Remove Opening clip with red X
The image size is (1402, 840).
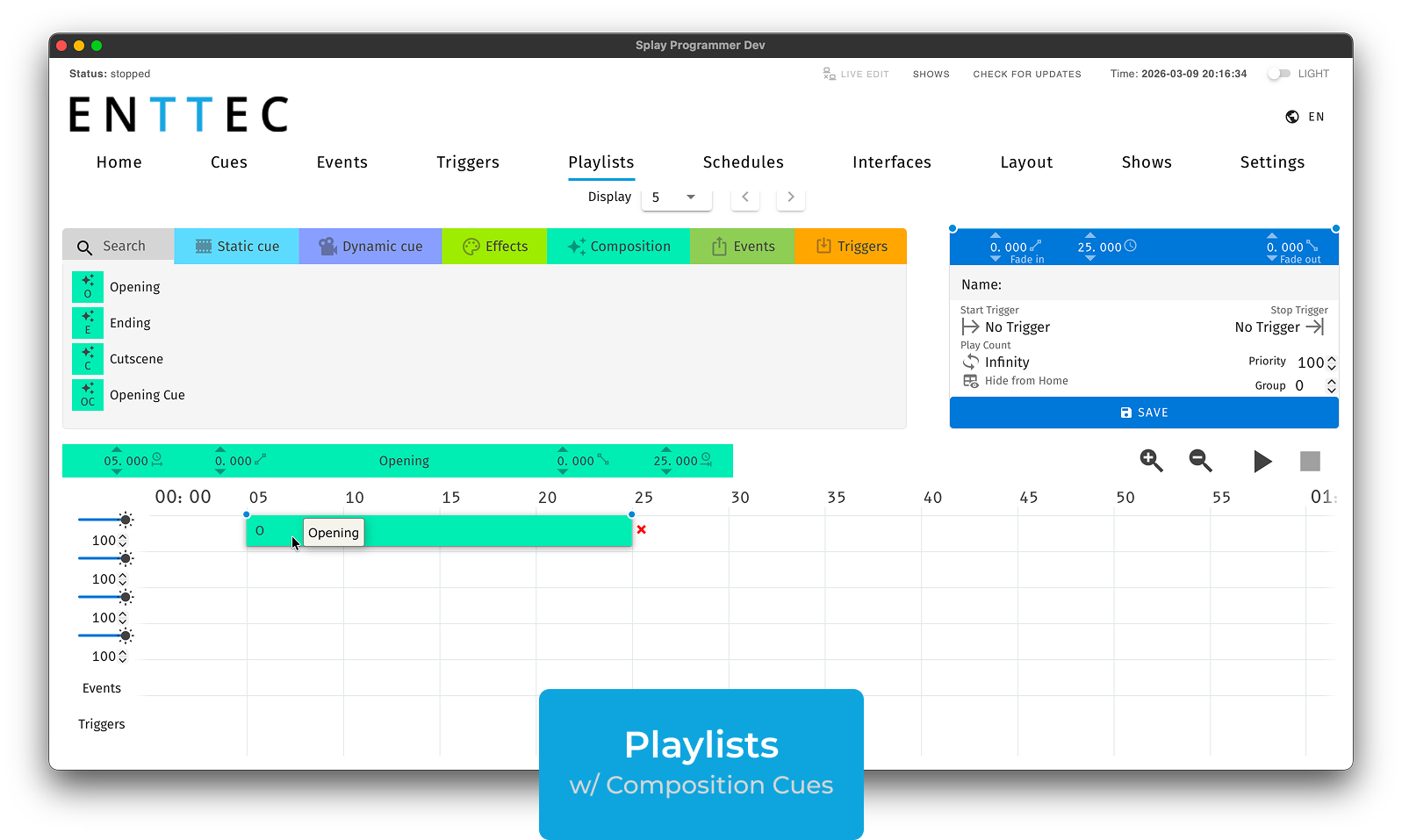click(641, 529)
